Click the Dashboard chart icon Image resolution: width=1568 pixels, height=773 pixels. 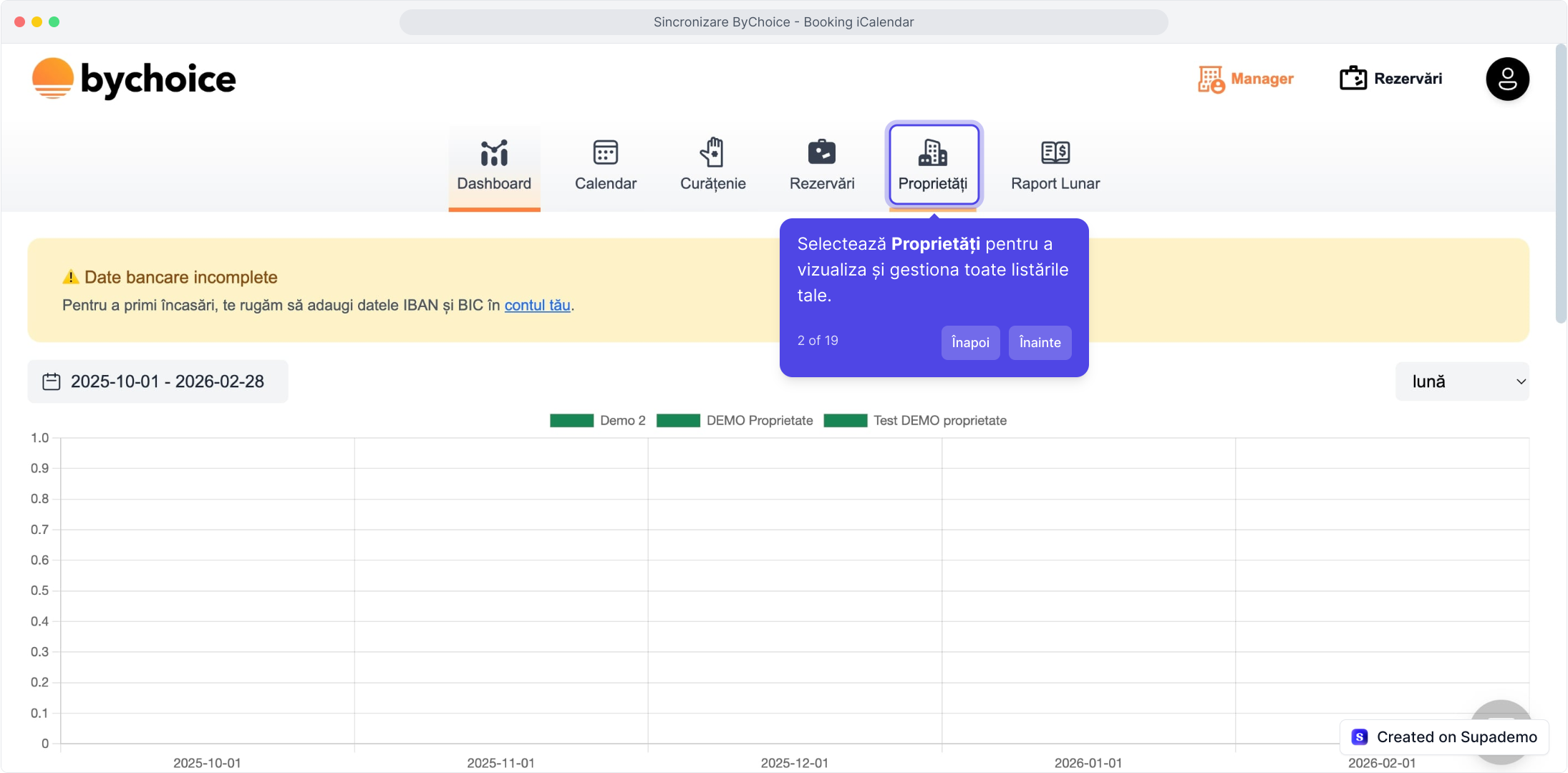[494, 152]
